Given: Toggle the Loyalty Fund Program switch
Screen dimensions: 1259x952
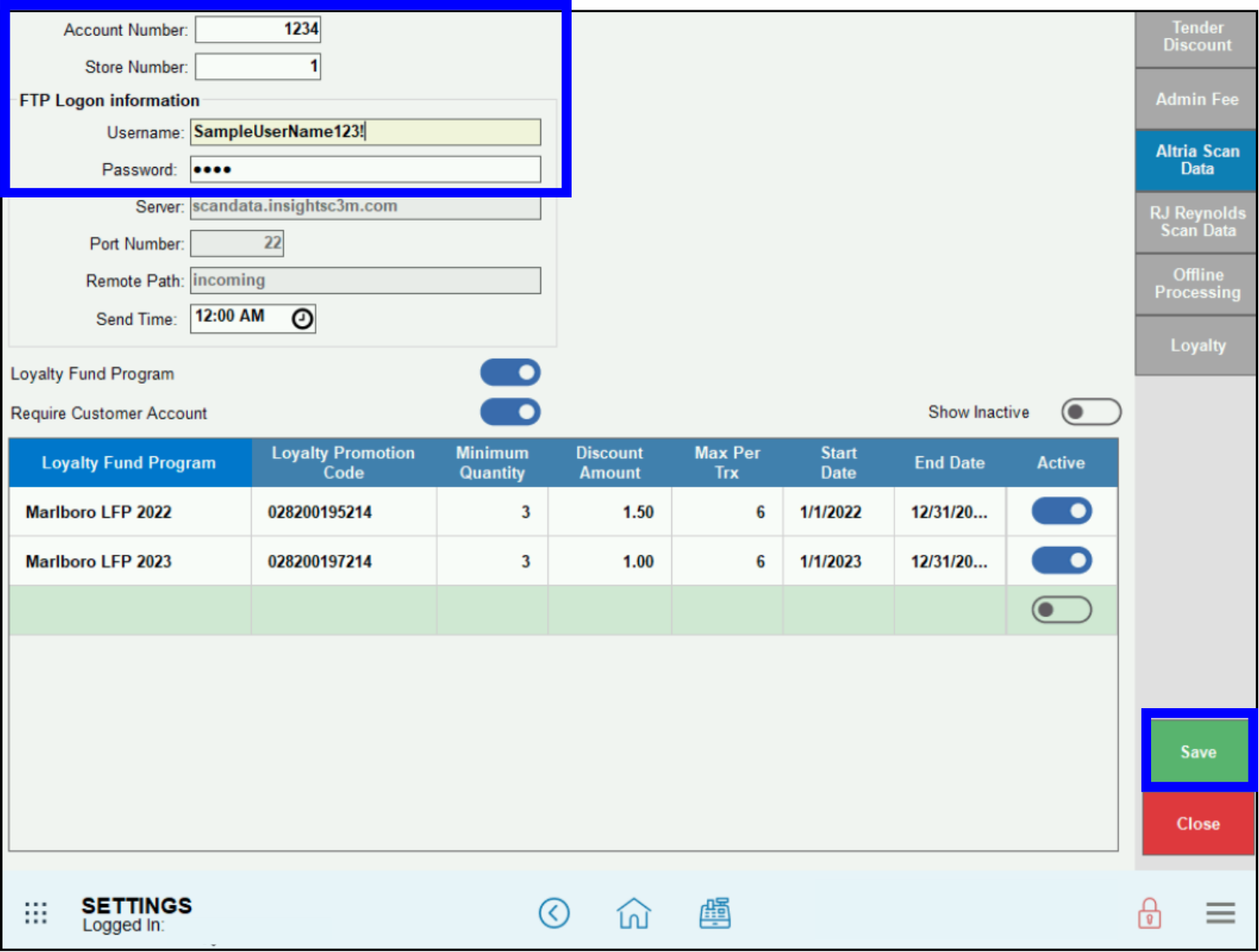Looking at the screenshot, I should pyautogui.click(x=511, y=372).
